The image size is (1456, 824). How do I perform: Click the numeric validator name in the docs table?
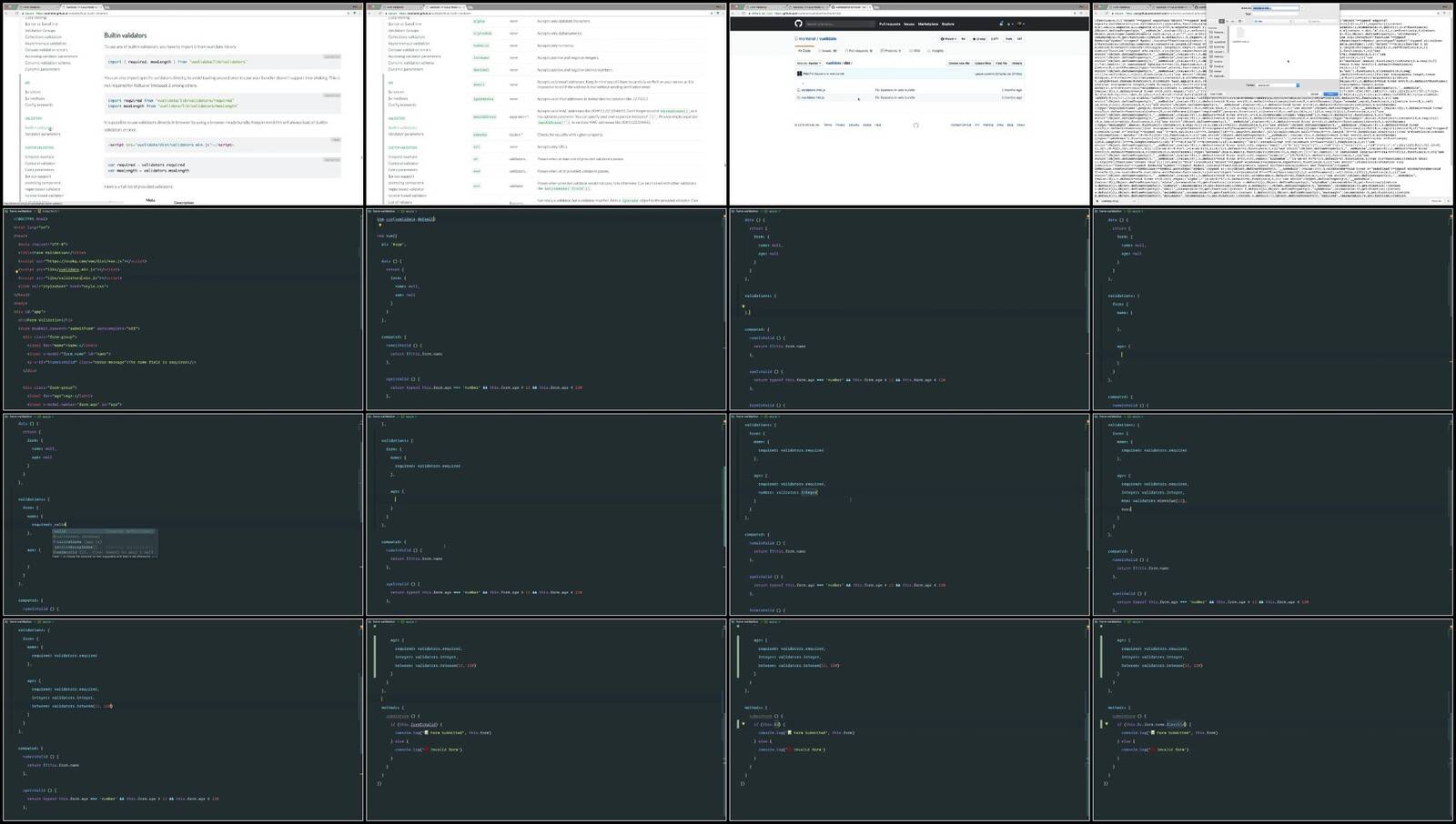(481, 45)
